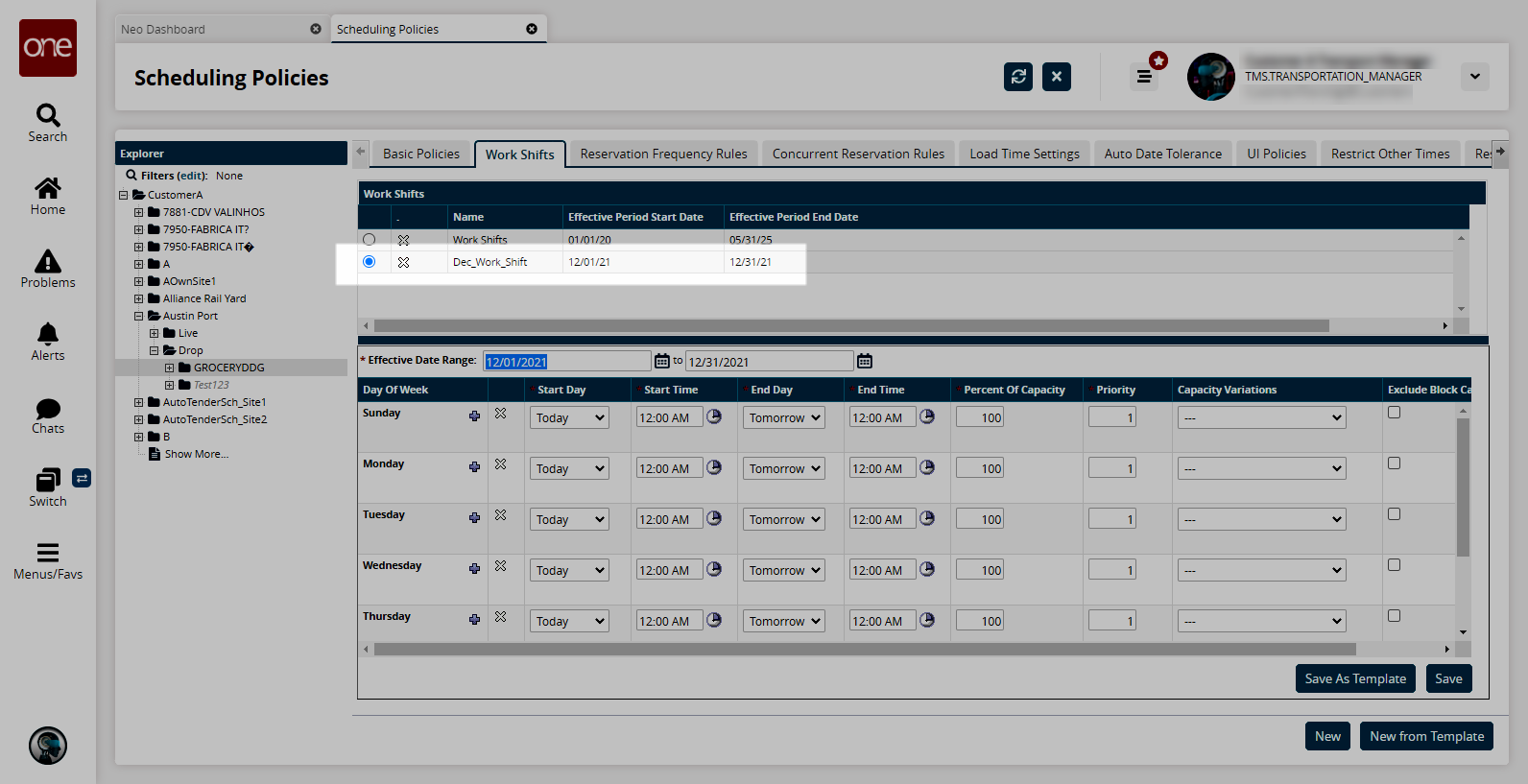Click the refresh icon in the Scheduling Policies header
The height and width of the screenshot is (784, 1528).
pos(1017,77)
